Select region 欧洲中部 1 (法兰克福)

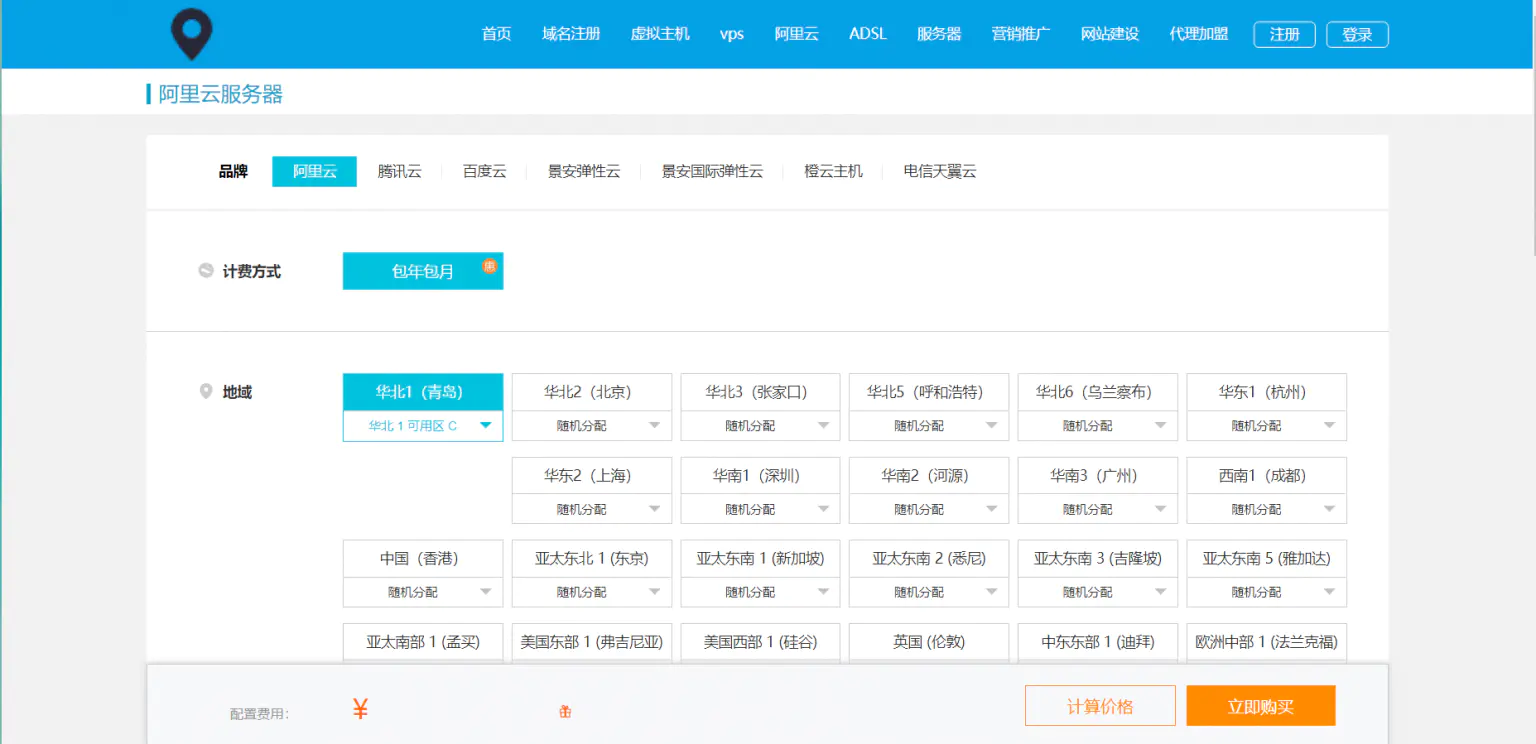click(1267, 642)
